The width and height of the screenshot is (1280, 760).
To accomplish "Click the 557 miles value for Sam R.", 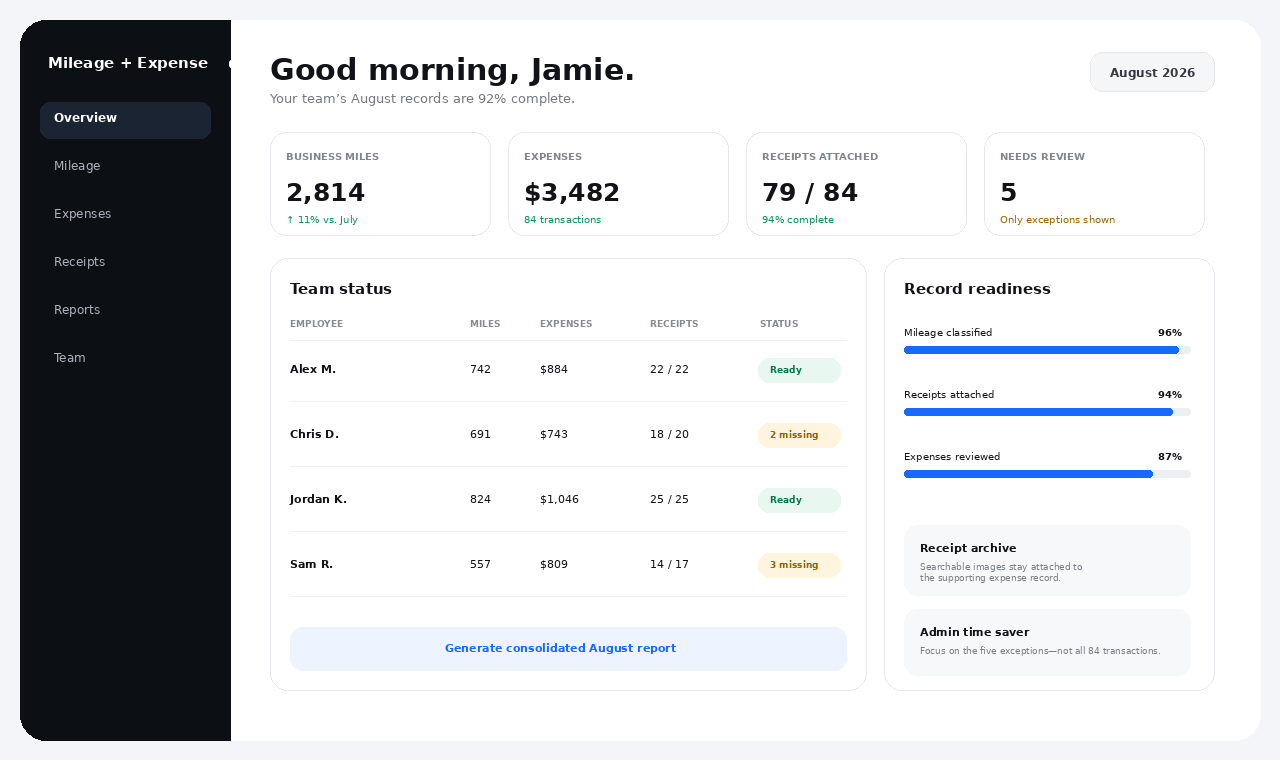I will tap(480, 565).
